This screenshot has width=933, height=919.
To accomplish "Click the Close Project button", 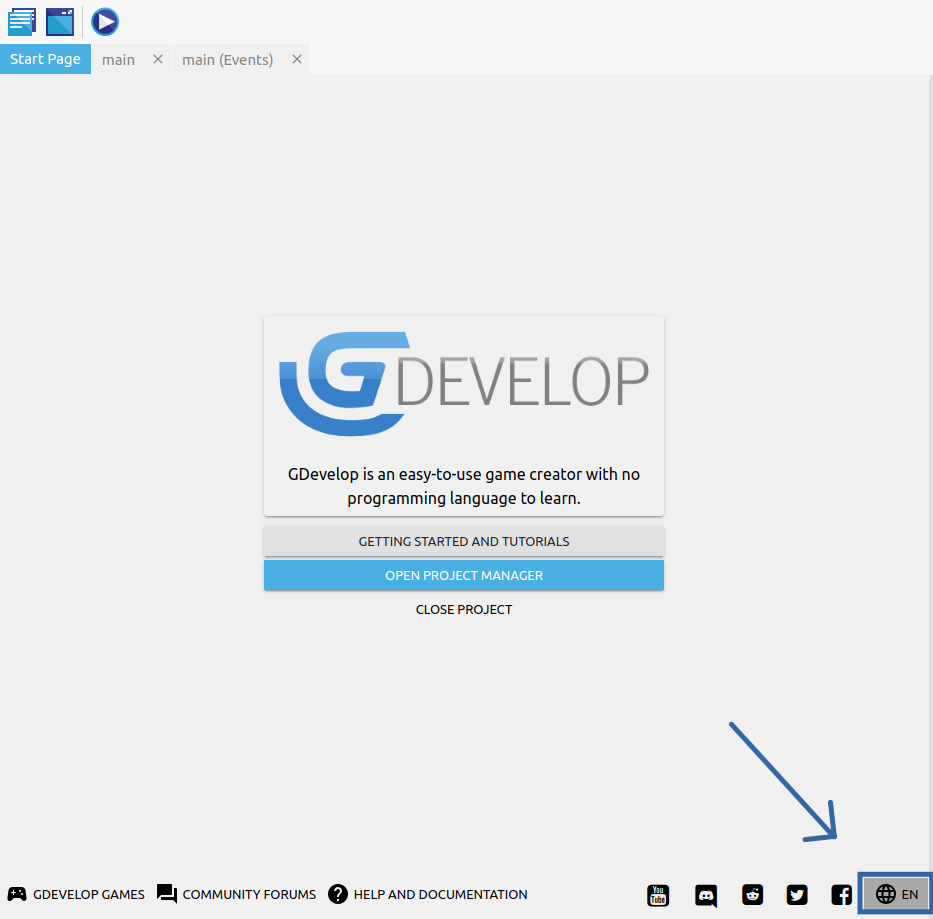I will click(464, 609).
